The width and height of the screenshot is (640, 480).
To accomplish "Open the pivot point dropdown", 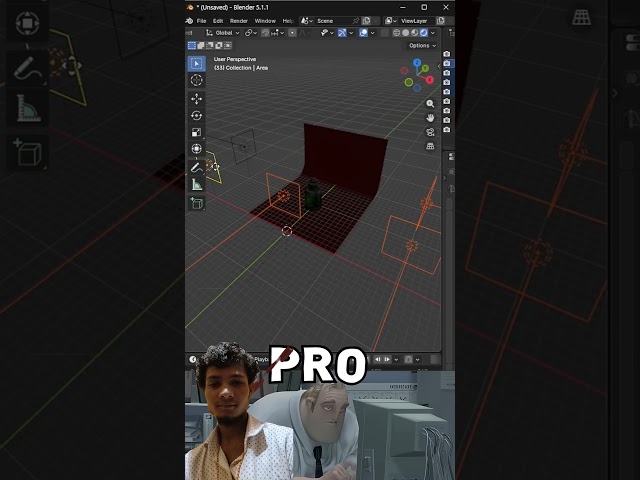I will point(250,33).
